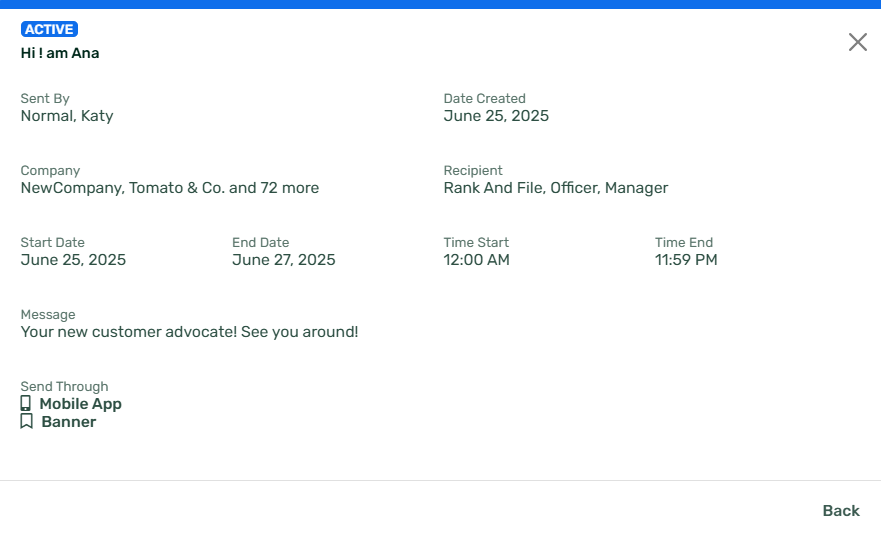Click the Date Created value June 25, 2025
881x536 pixels.
496,116
